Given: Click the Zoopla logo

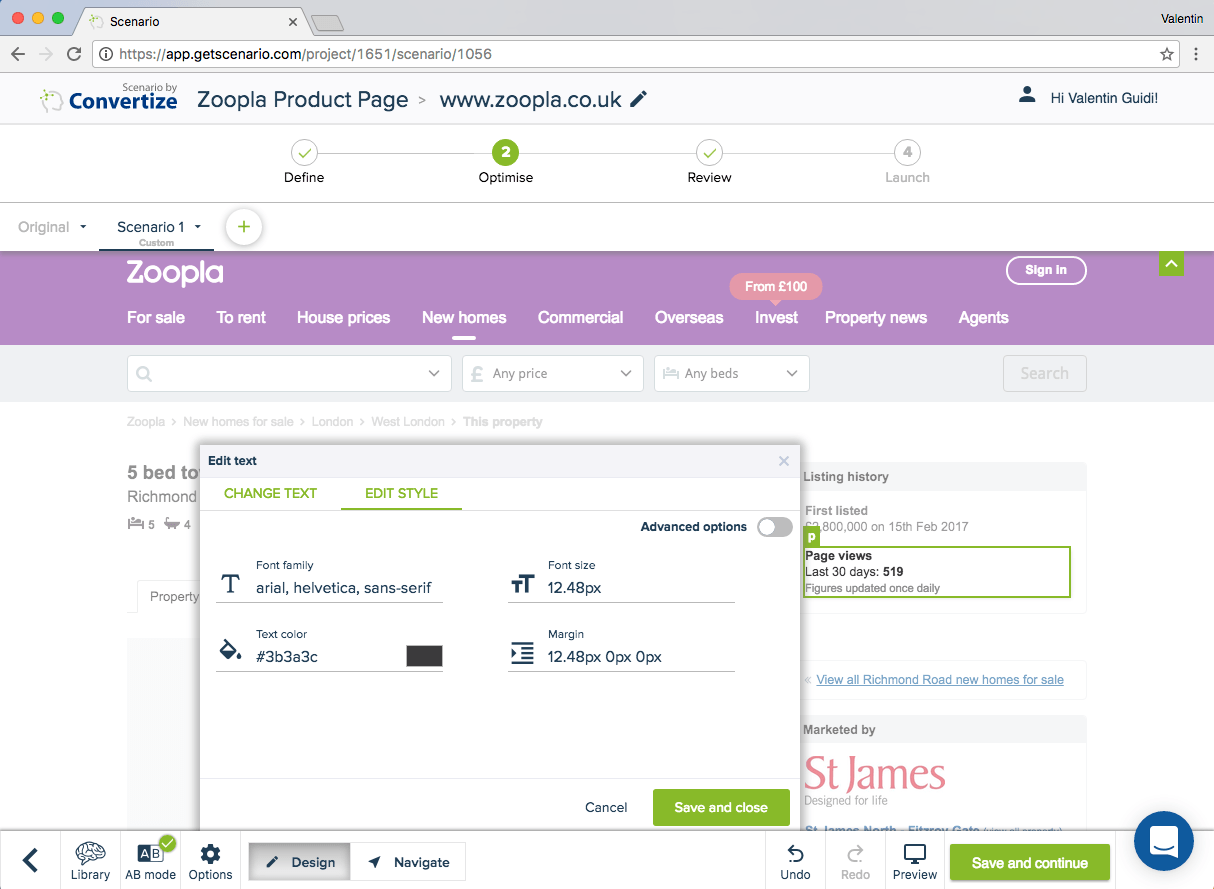Looking at the screenshot, I should pyautogui.click(x=175, y=273).
